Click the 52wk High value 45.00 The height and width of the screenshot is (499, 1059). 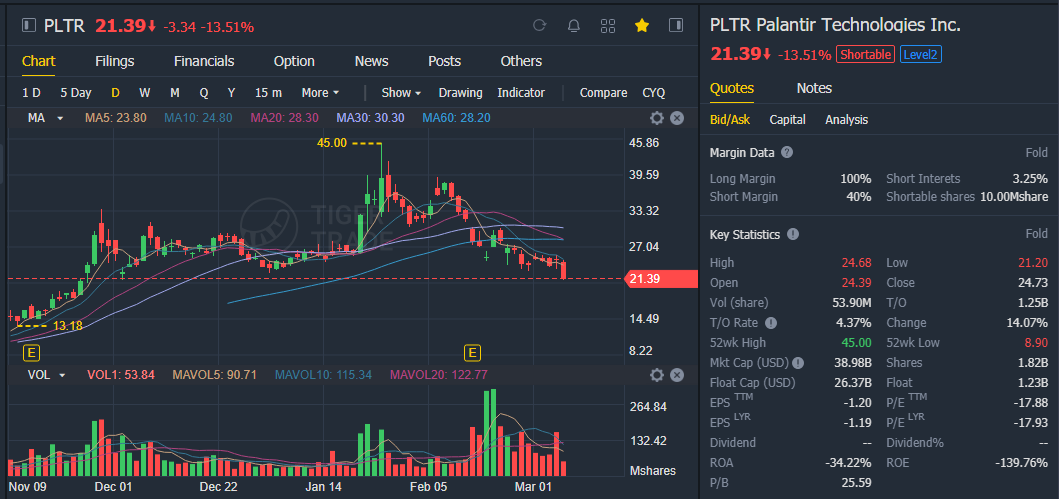pyautogui.click(x=854, y=343)
